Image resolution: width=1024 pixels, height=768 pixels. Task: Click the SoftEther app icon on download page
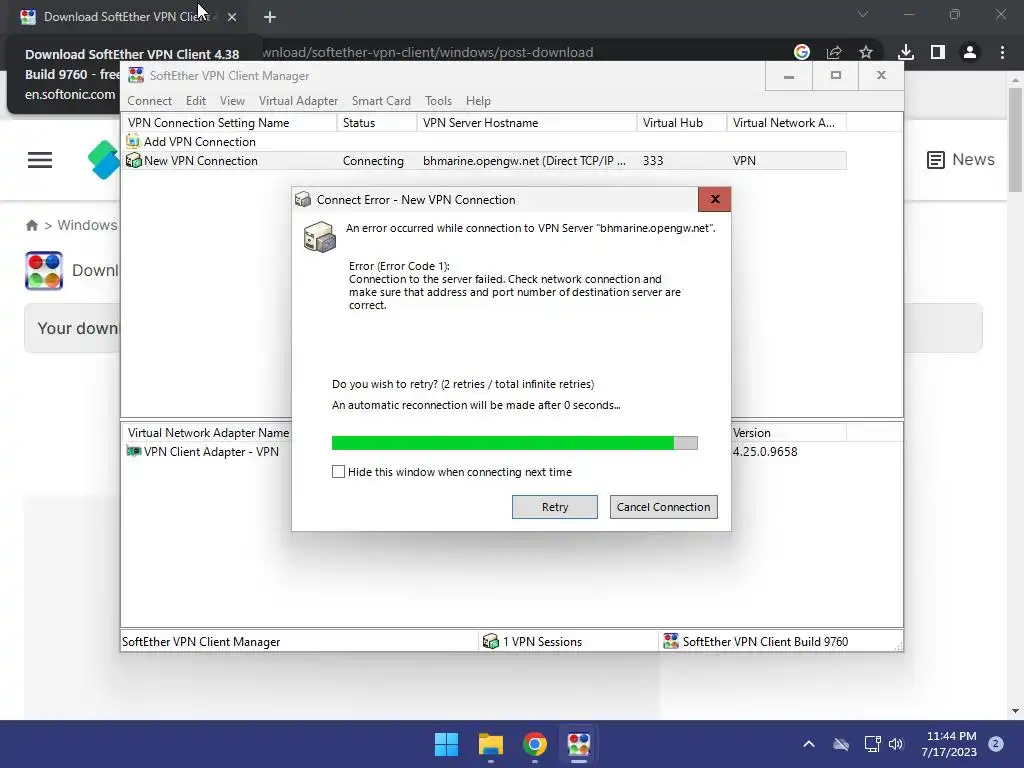44,270
